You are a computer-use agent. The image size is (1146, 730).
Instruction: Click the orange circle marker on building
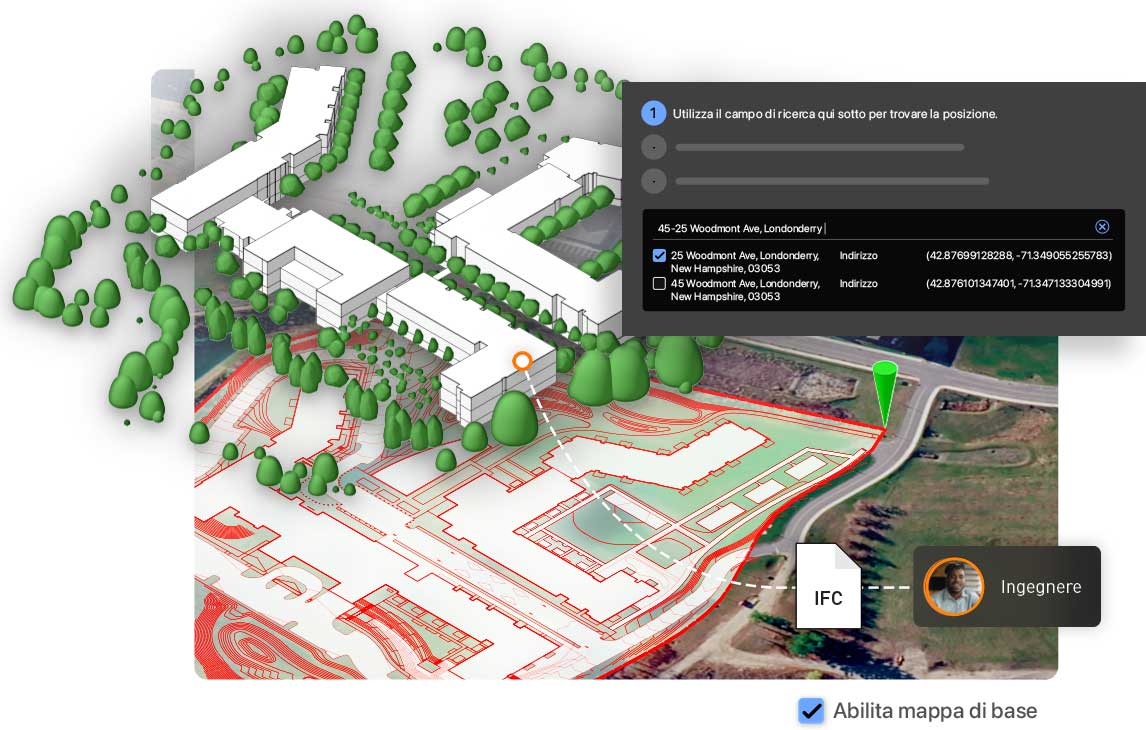[522, 361]
